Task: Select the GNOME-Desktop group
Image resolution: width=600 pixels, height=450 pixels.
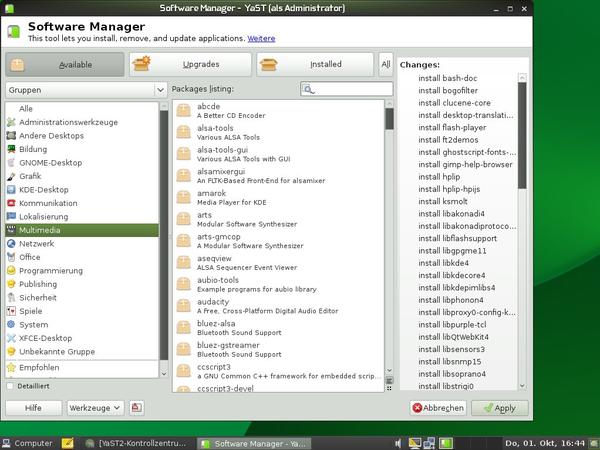Action: click(82, 163)
